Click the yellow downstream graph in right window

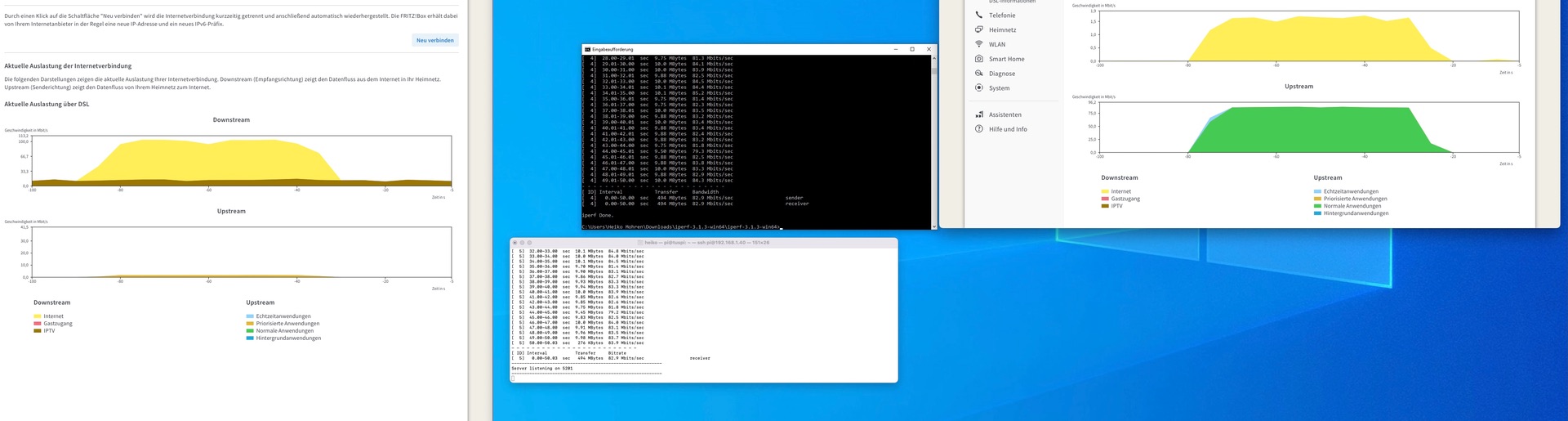point(1321,38)
